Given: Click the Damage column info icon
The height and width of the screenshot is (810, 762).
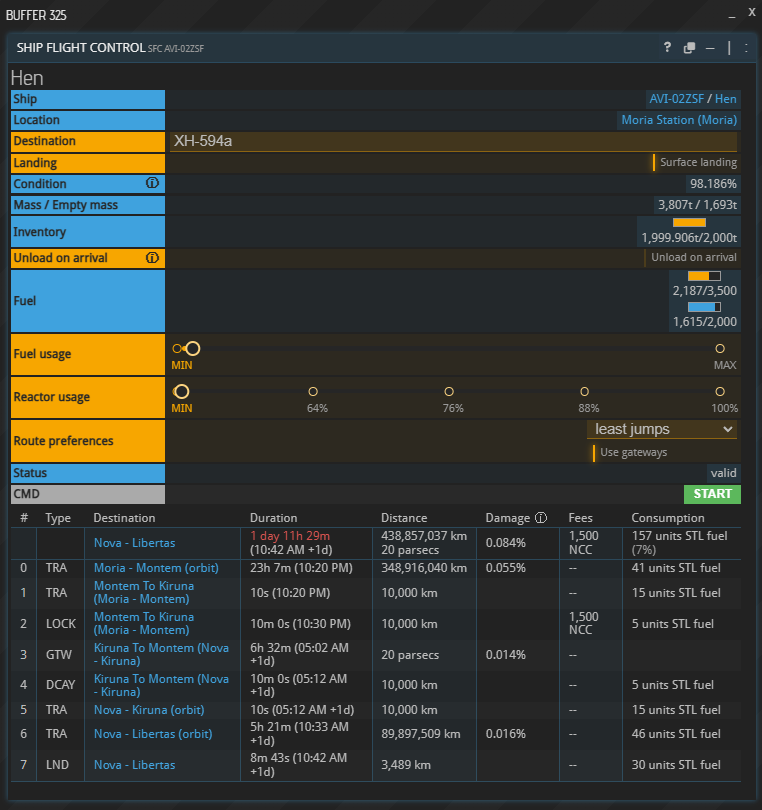Looking at the screenshot, I should [x=541, y=518].
